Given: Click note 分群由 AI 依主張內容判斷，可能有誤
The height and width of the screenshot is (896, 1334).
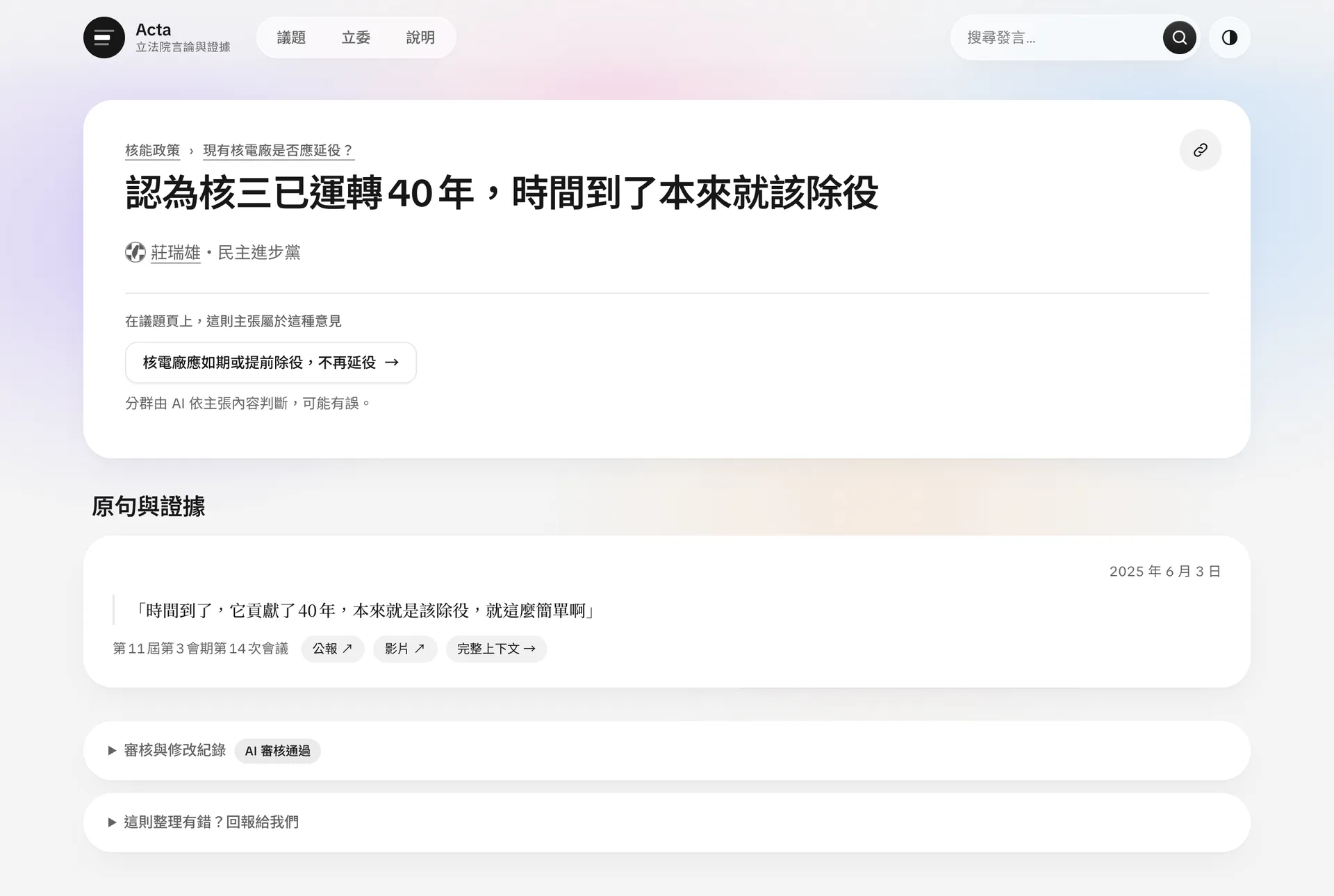Looking at the screenshot, I should point(247,403).
